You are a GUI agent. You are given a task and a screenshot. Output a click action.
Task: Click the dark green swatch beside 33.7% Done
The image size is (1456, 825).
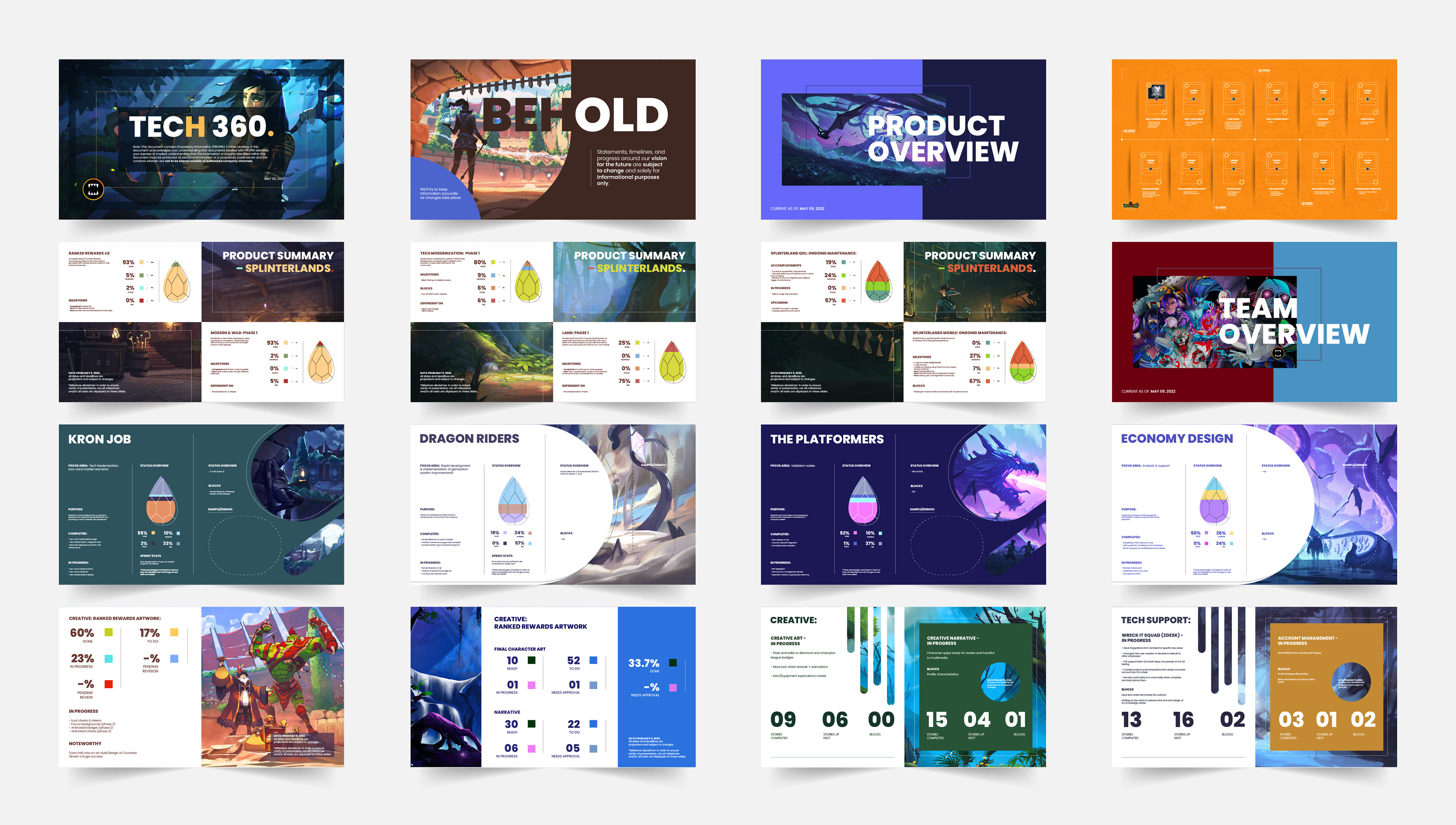click(x=673, y=662)
